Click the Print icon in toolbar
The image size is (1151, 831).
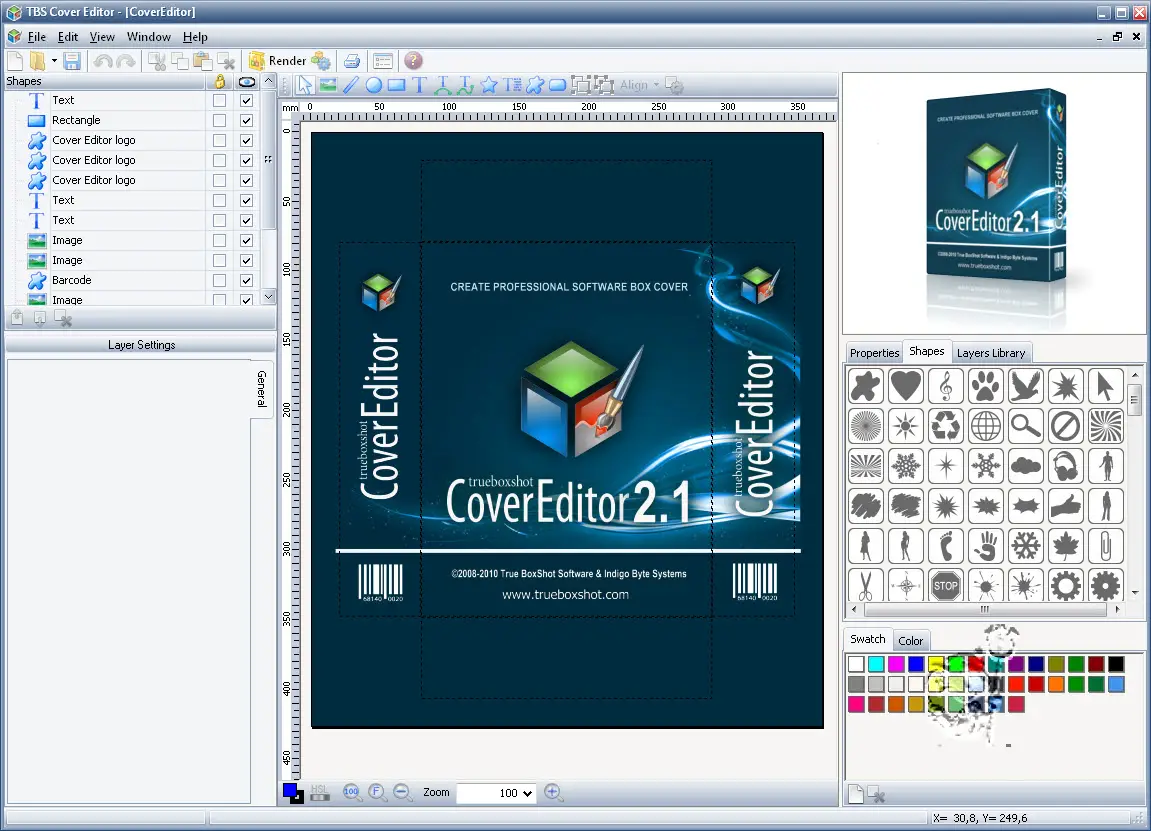coord(352,61)
